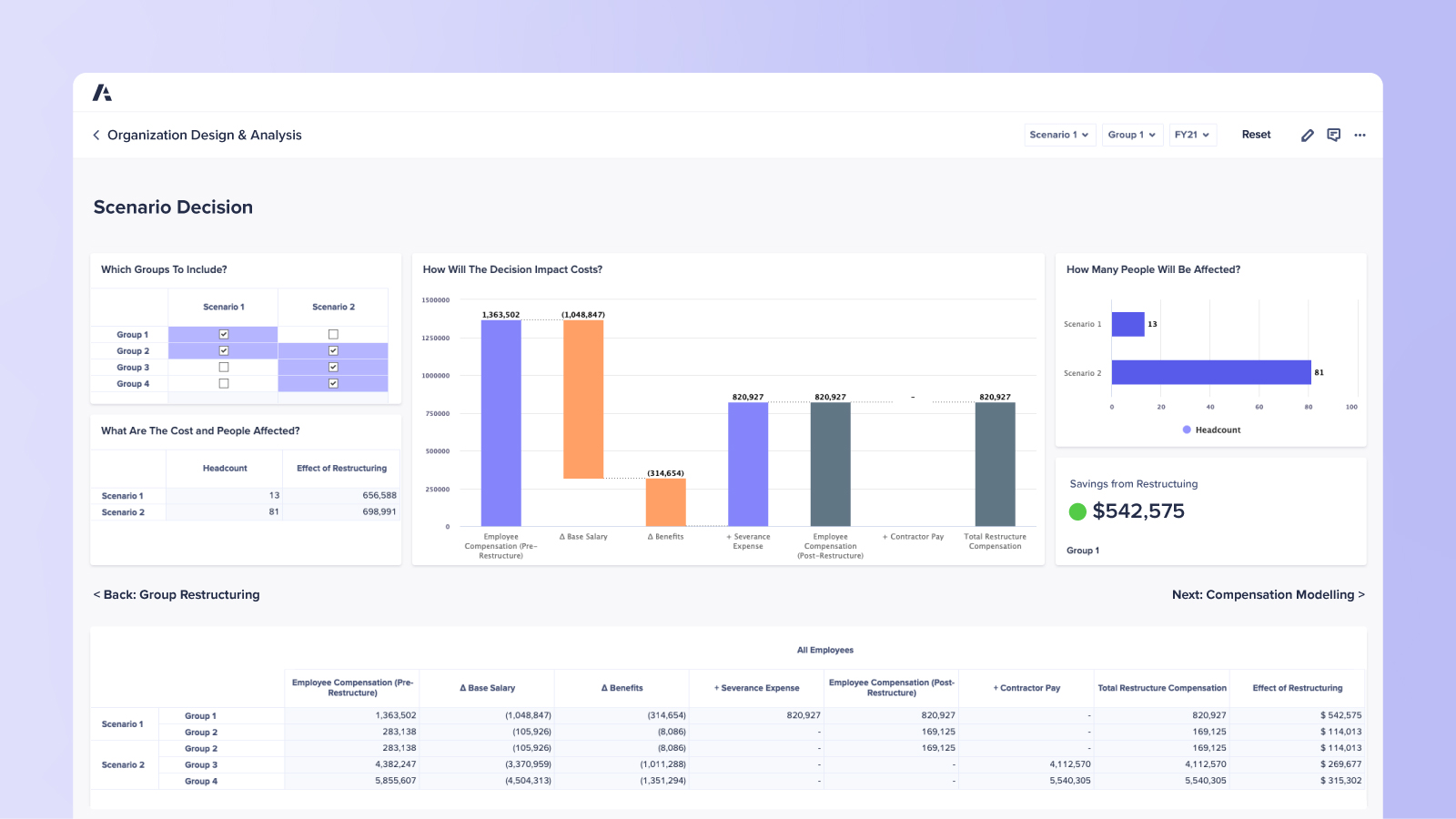Screen dimensions: 1456x819
Task: Select the pencil edit icon in the toolbar
Action: point(1308,135)
